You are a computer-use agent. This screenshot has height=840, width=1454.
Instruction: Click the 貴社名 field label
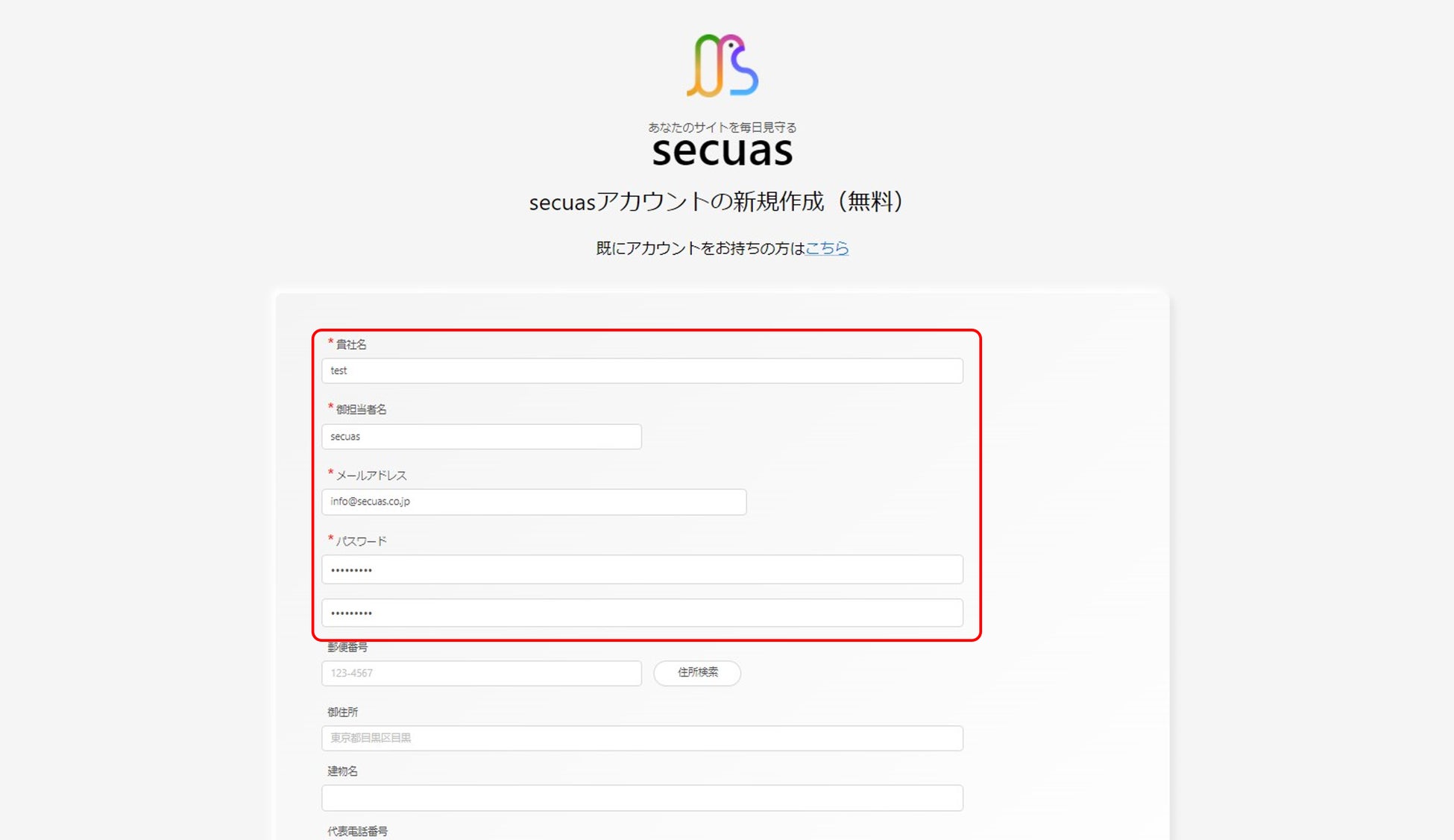tap(351, 344)
